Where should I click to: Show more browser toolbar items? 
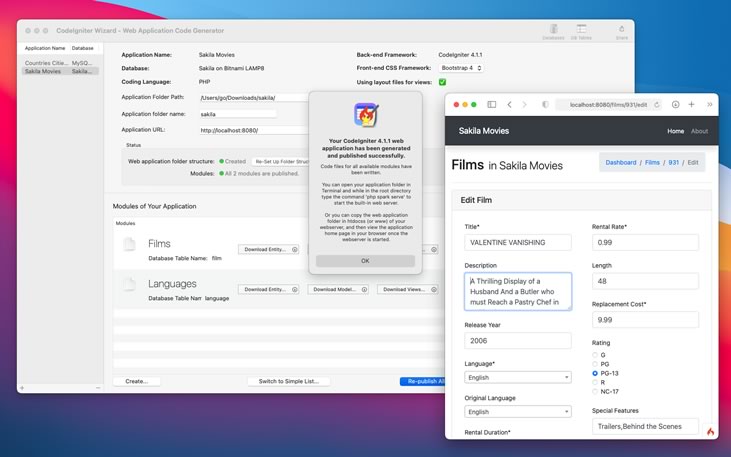(x=710, y=104)
